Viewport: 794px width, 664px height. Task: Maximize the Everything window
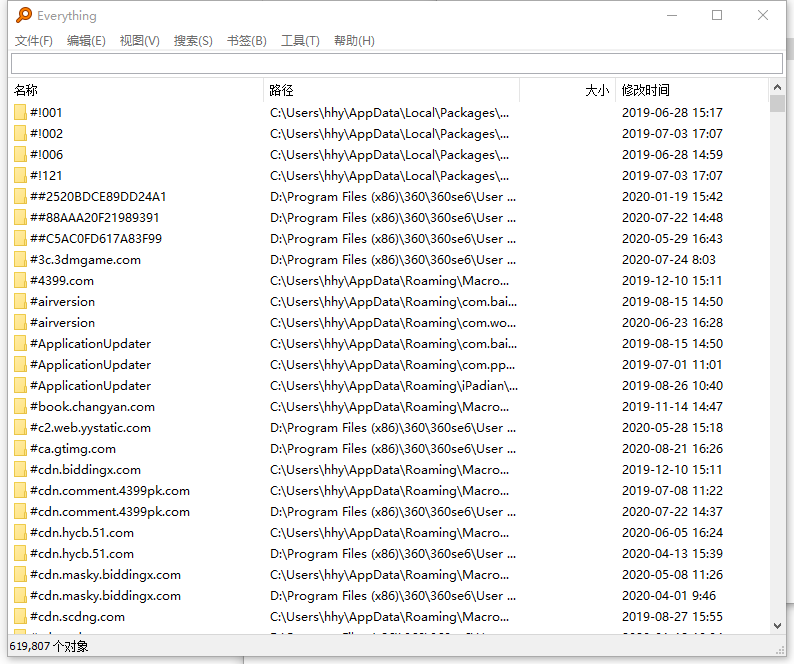[717, 15]
